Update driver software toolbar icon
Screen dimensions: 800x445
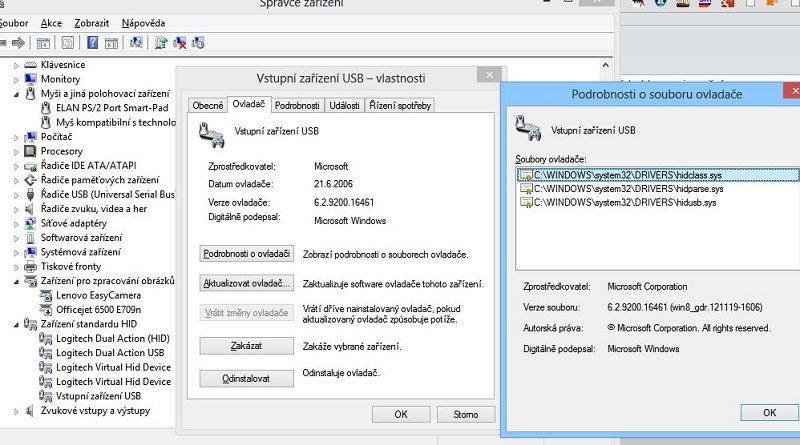click(161, 43)
